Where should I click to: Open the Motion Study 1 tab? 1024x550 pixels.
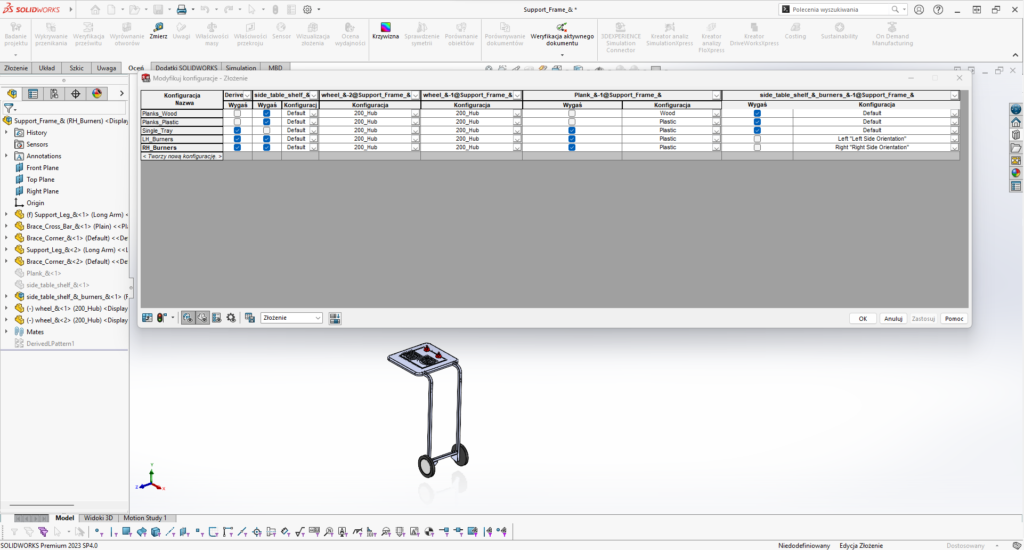pyautogui.click(x=146, y=518)
